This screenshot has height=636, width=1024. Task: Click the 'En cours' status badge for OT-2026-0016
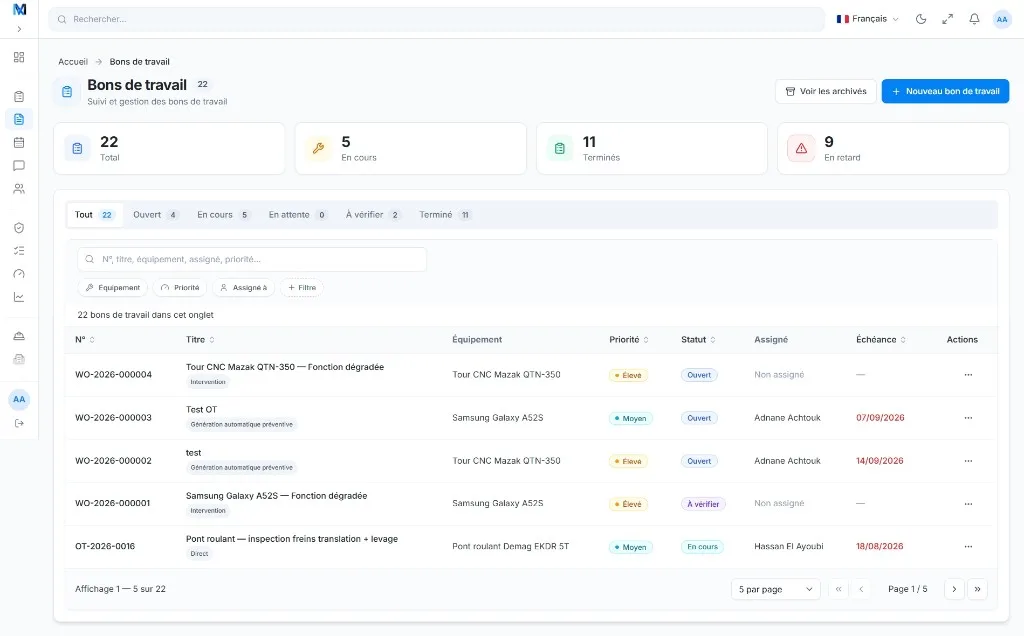(x=702, y=547)
